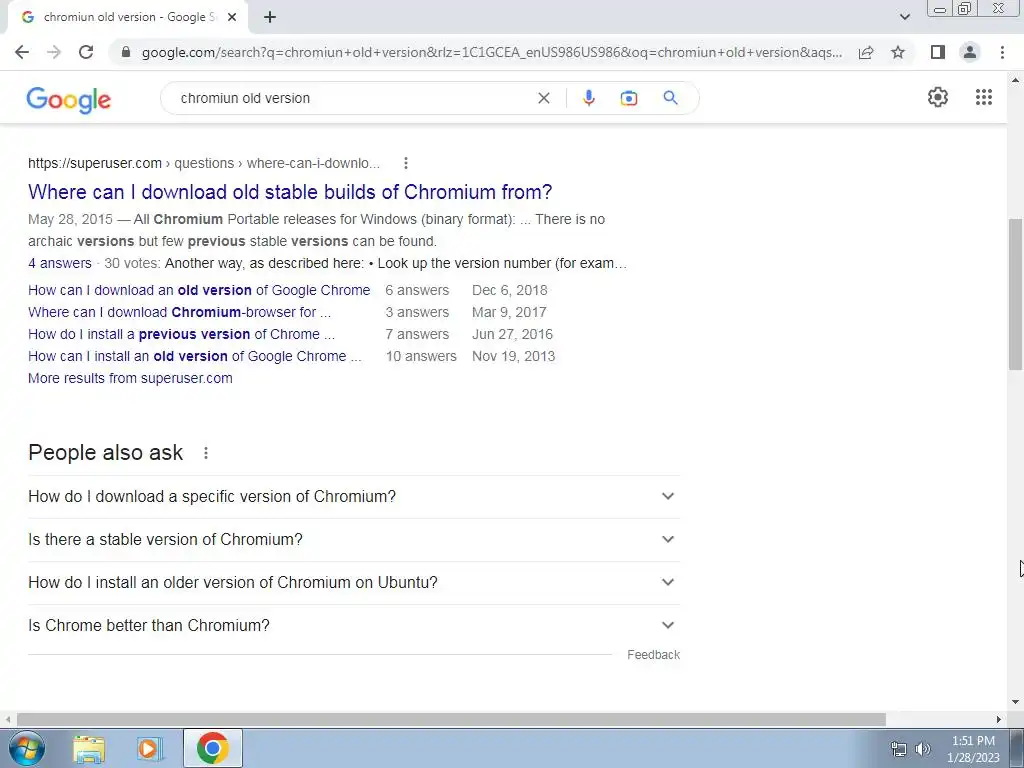The image size is (1024, 768).
Task: Open People also ask three-dot options
Action: click(206, 453)
